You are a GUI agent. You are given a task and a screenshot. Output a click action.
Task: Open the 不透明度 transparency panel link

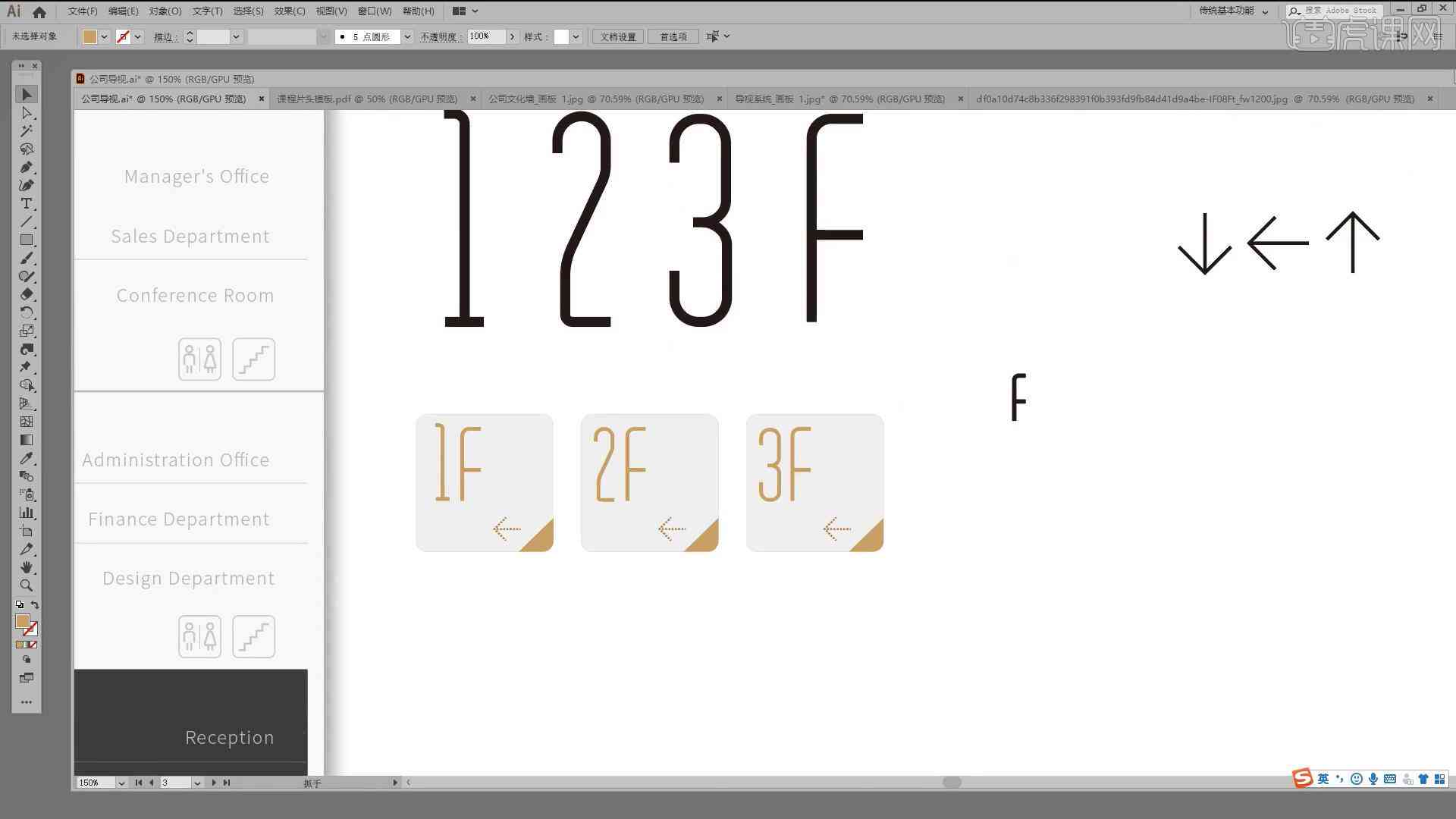[x=441, y=36]
